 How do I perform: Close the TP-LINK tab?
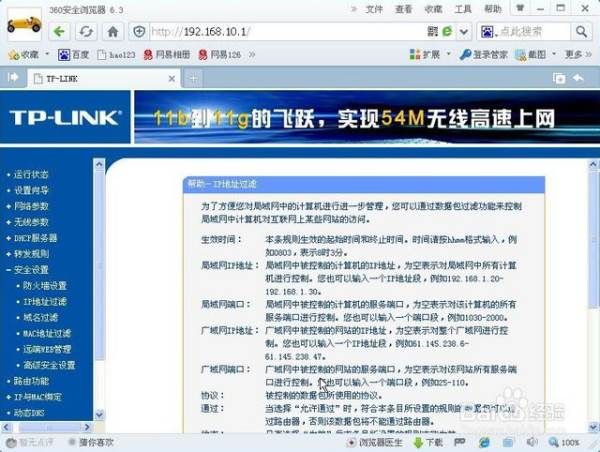click(x=172, y=79)
